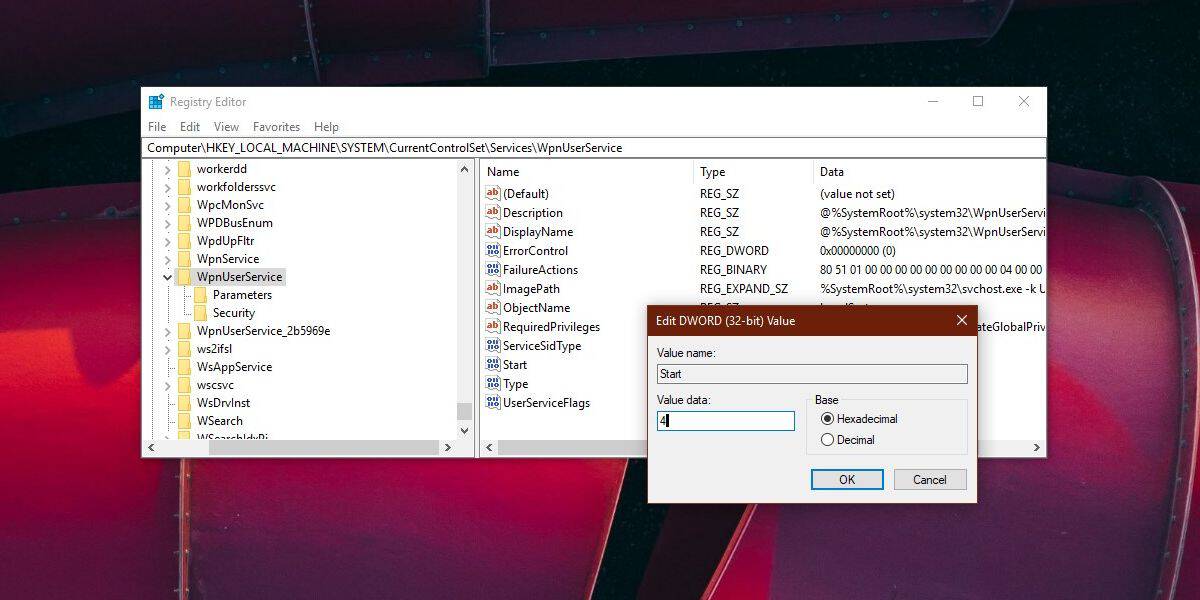This screenshot has width=1200, height=600.
Task: Click ErrorControl data 0x00000000 (0)
Action: 858,251
